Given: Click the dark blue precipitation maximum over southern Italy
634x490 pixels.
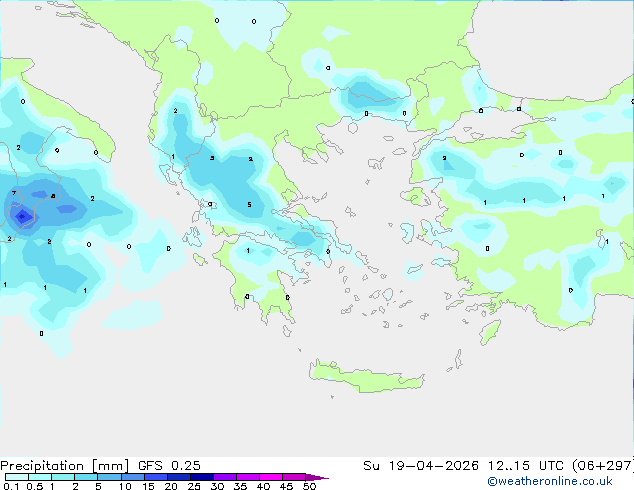Looking at the screenshot, I should [x=22, y=216].
